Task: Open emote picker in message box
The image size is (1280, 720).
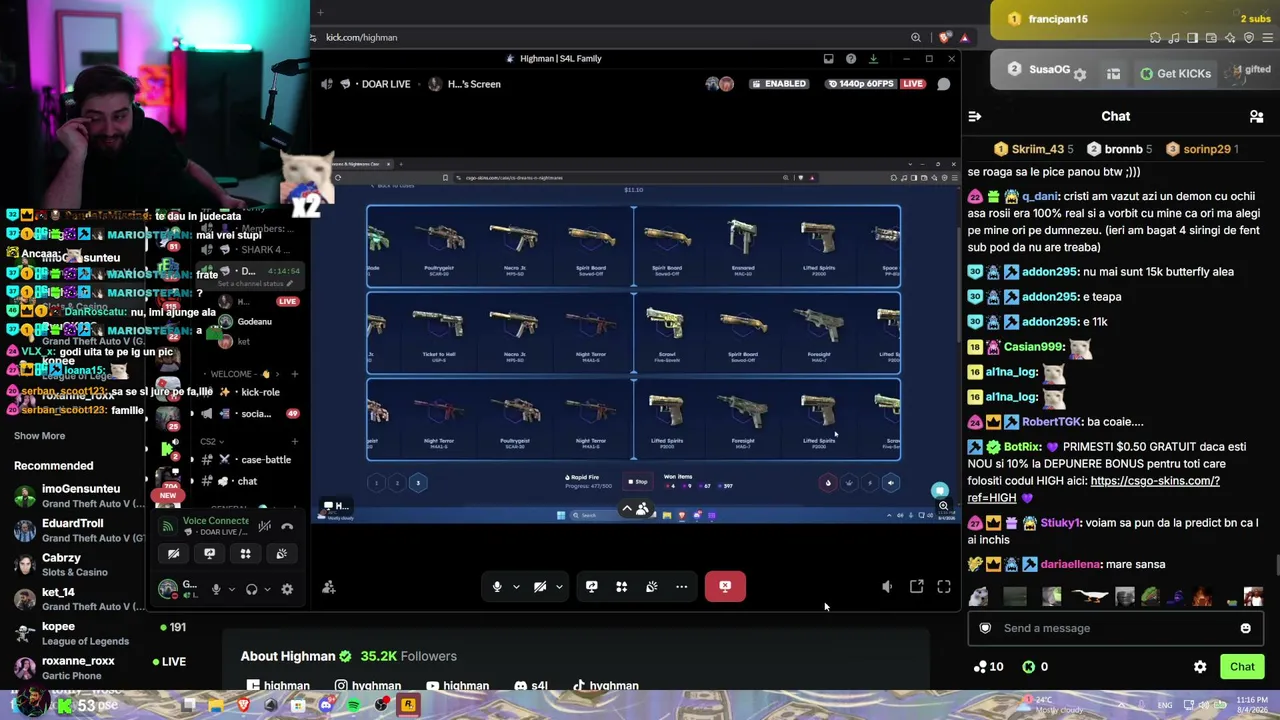Action: (x=1245, y=628)
